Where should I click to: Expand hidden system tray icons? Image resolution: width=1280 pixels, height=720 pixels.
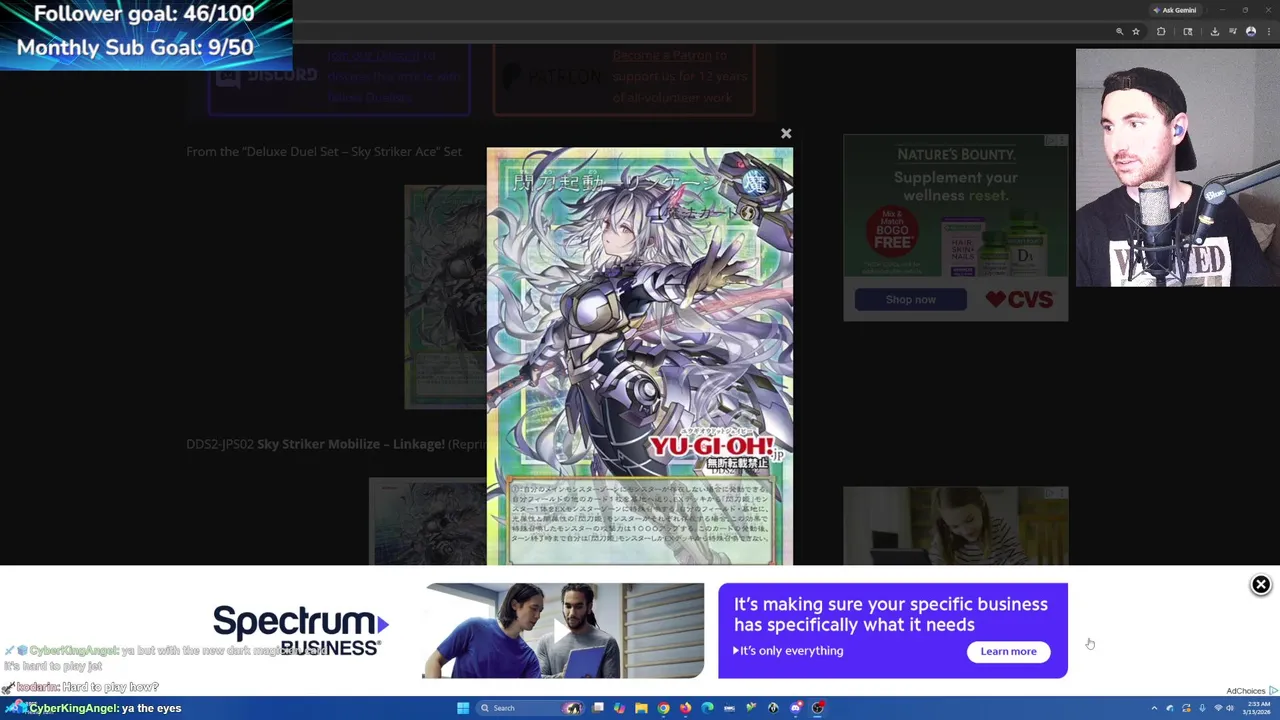point(1154,708)
